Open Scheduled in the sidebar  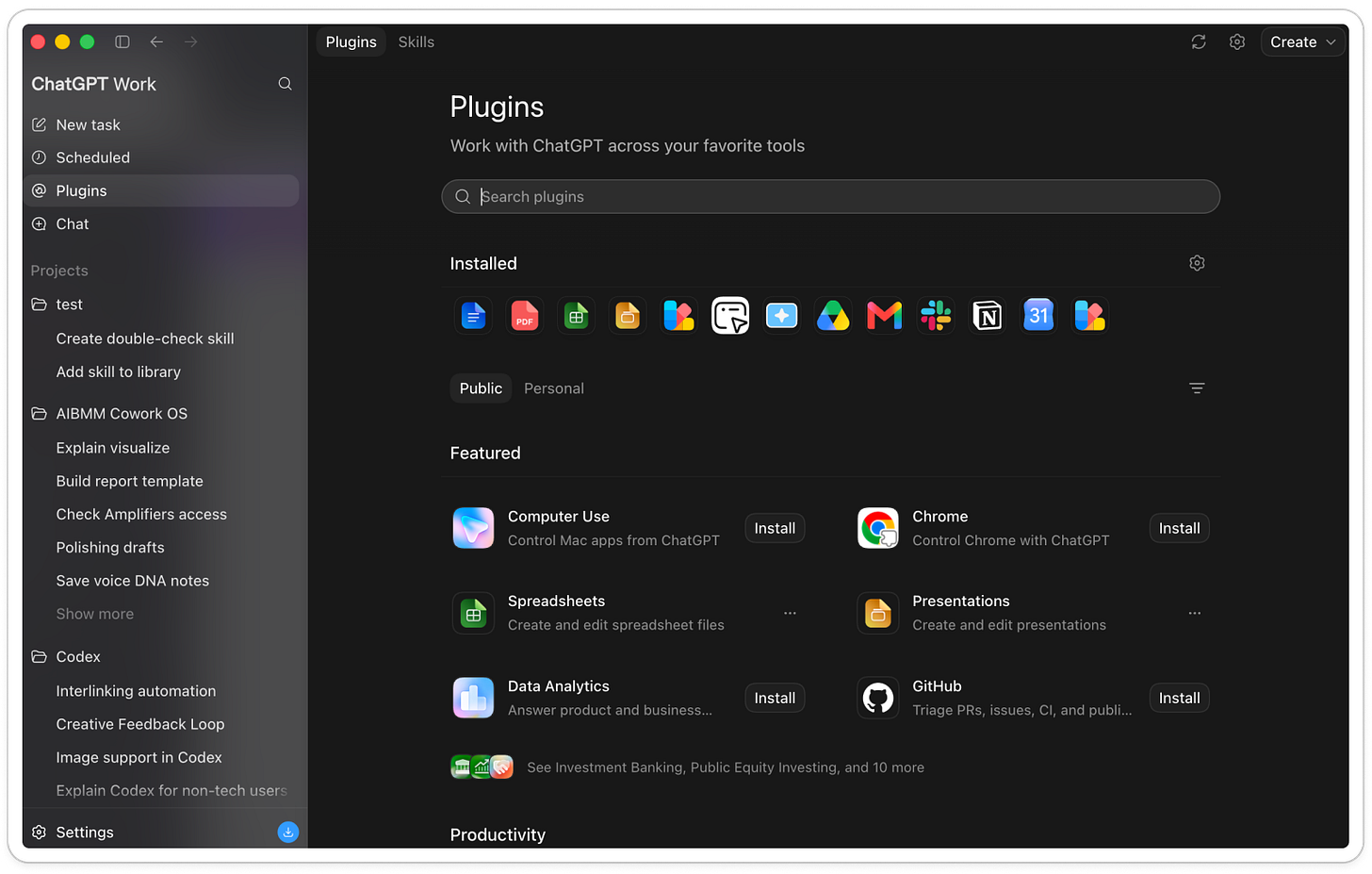(x=161, y=157)
